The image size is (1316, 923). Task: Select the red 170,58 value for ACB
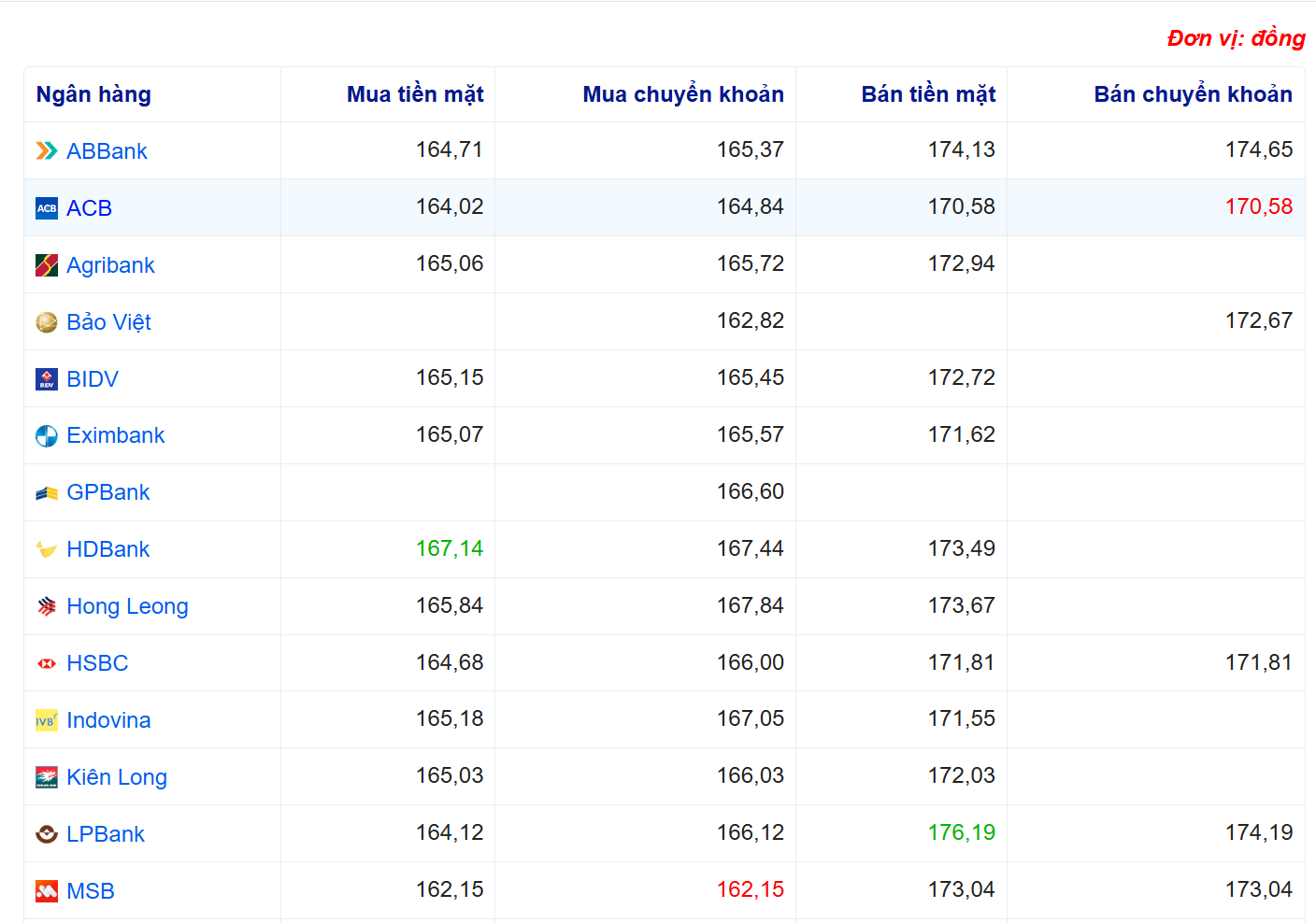(1258, 206)
